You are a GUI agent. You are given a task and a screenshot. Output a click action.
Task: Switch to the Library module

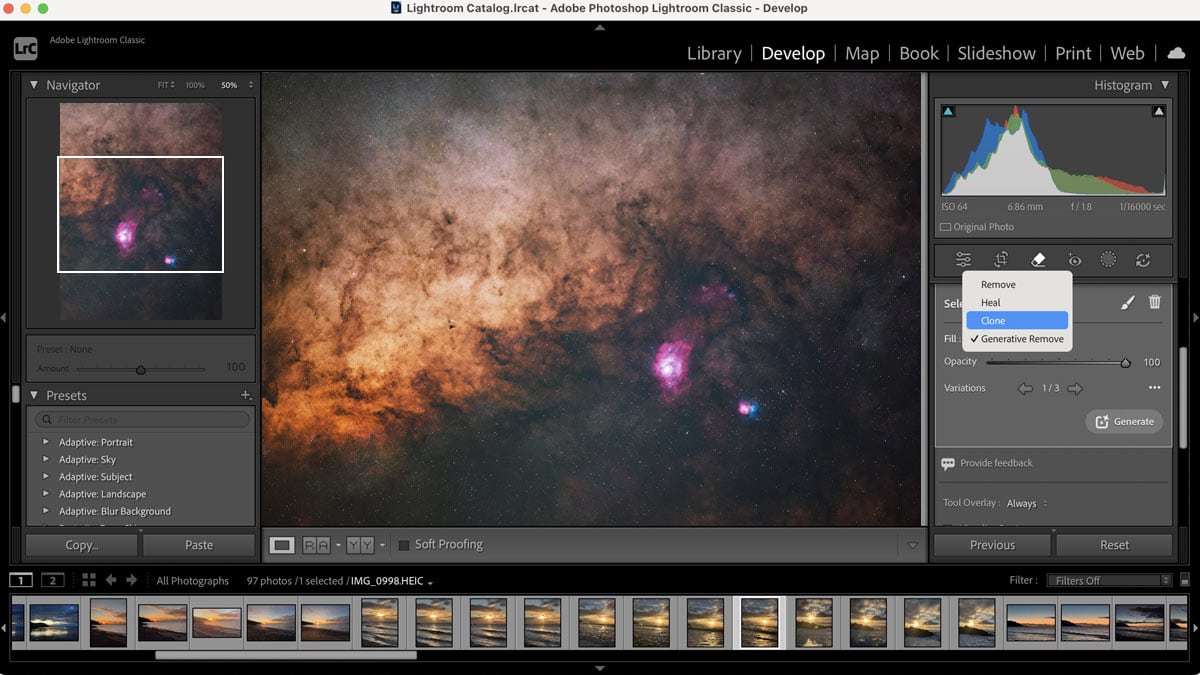pos(714,54)
